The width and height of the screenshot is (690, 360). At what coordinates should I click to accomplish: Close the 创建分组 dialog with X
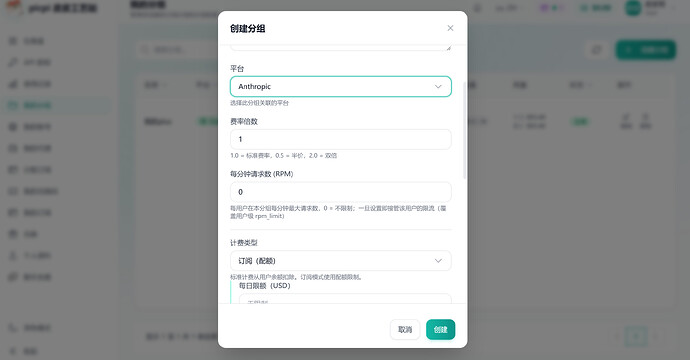click(x=450, y=28)
